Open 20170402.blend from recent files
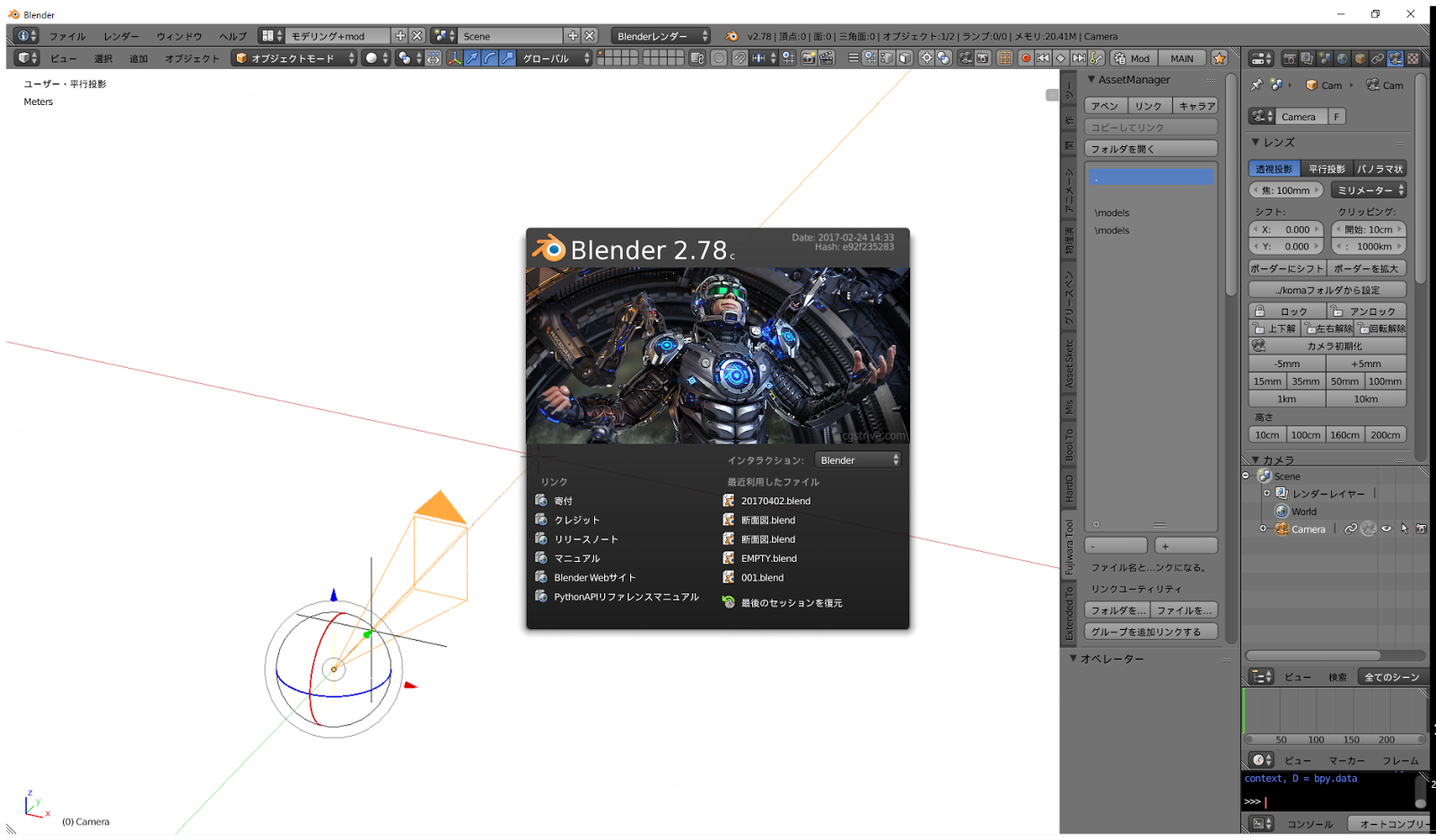Viewport: 1436px width, 840px height. point(775,501)
